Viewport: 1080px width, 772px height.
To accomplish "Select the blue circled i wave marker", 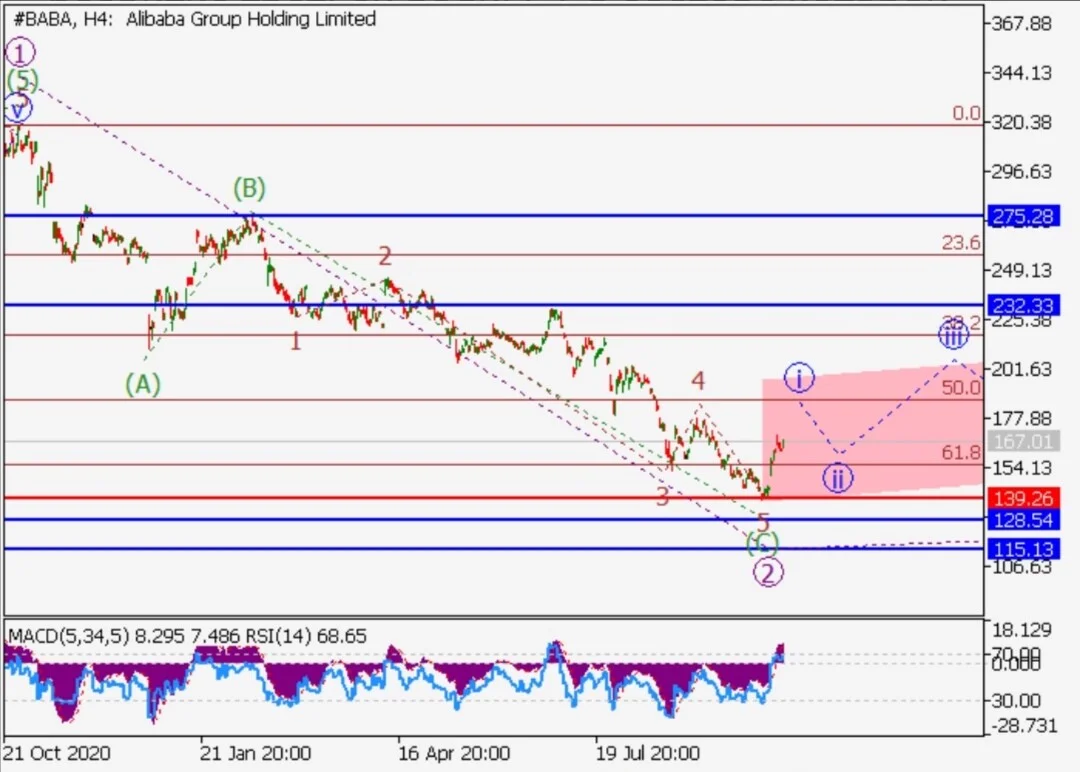I will pyautogui.click(x=799, y=377).
